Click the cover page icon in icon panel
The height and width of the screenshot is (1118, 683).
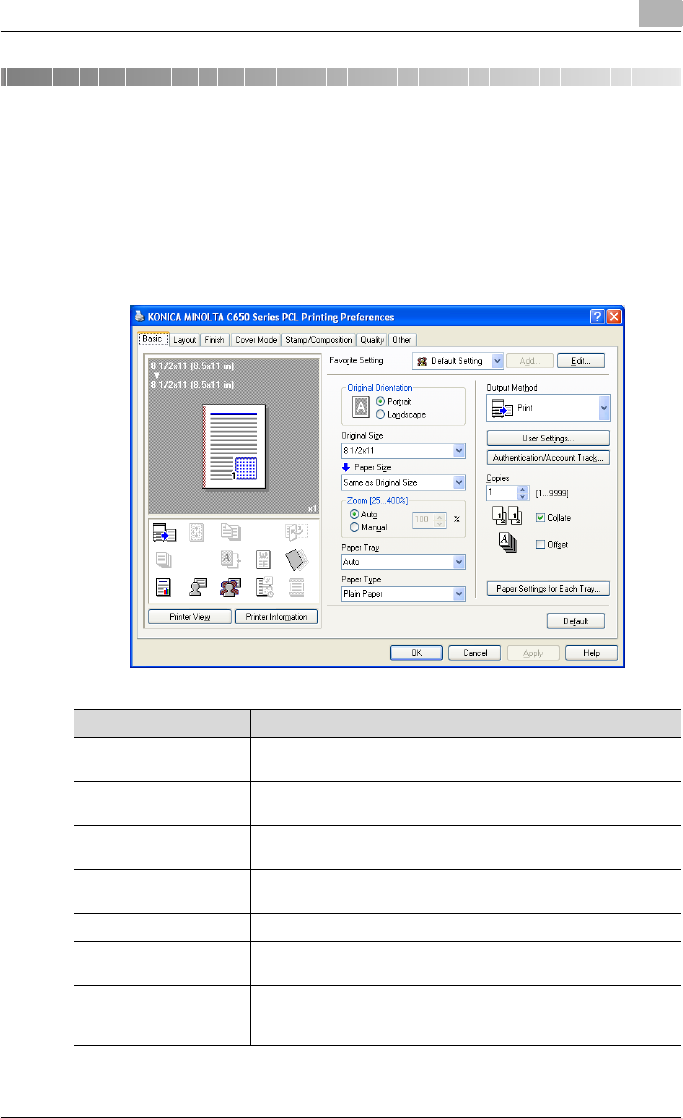click(x=263, y=560)
